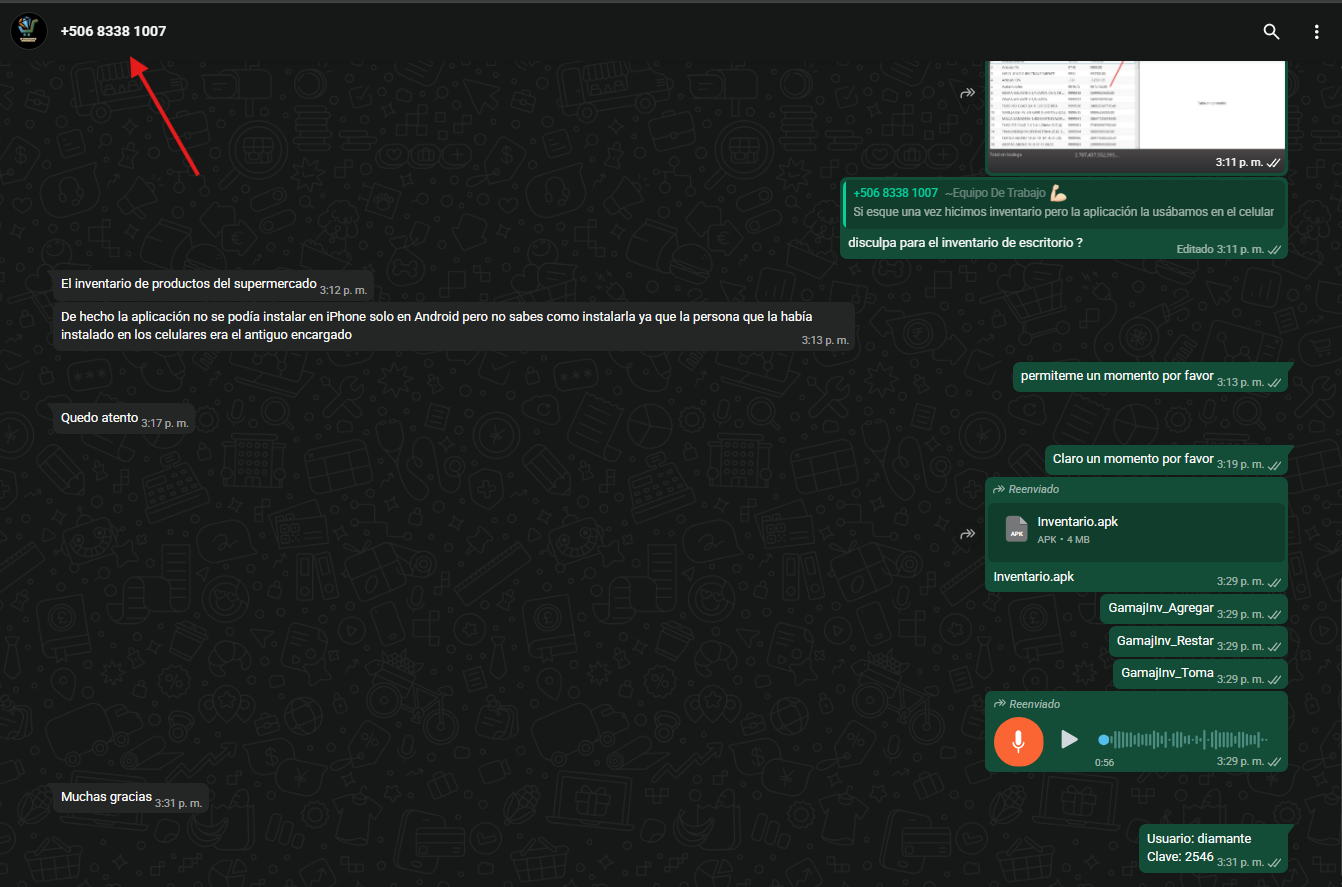Forward the Inventario.apk file using arrow icon
Image resolution: width=1342 pixels, height=887 pixels.
pos(967,534)
